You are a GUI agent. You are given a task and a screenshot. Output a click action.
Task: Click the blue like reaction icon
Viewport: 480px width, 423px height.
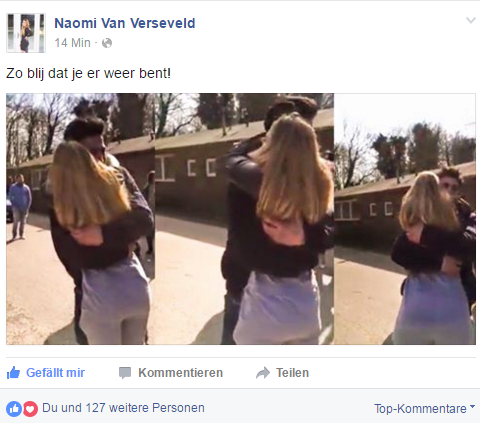point(14,408)
